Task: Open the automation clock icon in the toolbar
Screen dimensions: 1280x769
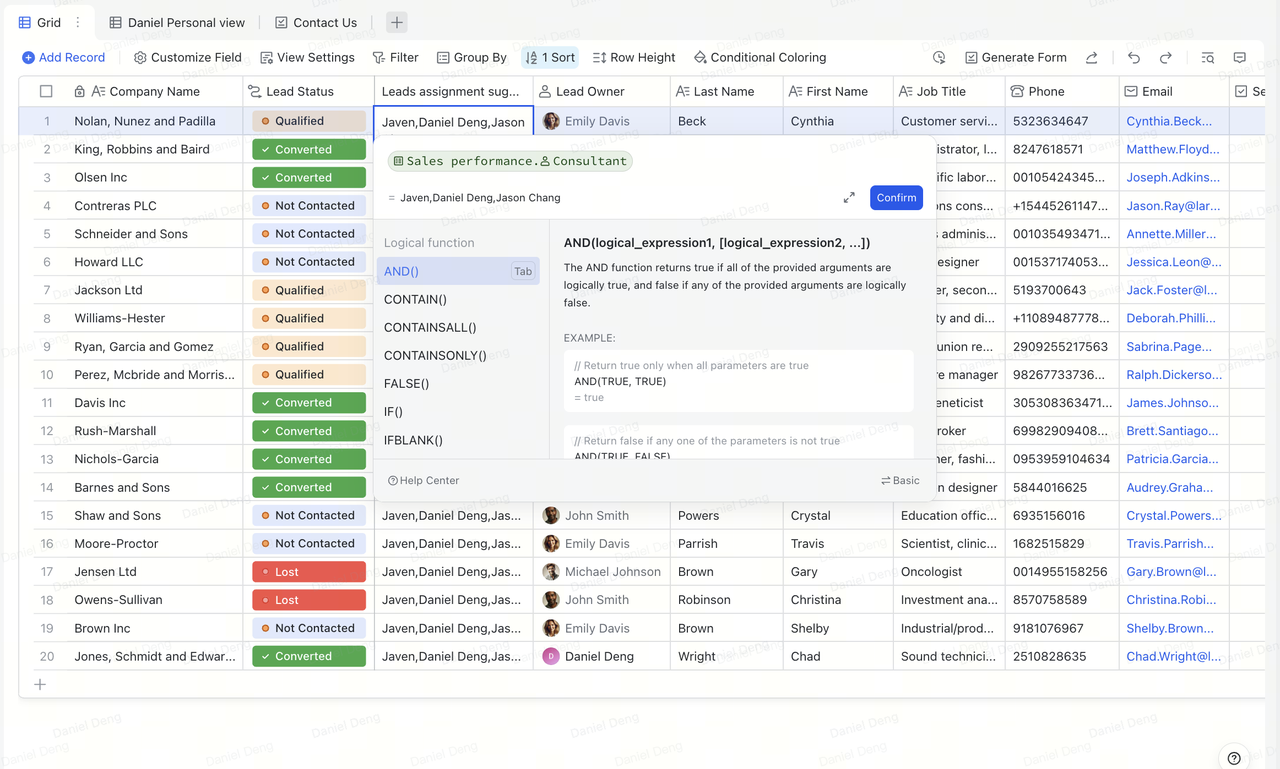Action: click(x=939, y=58)
